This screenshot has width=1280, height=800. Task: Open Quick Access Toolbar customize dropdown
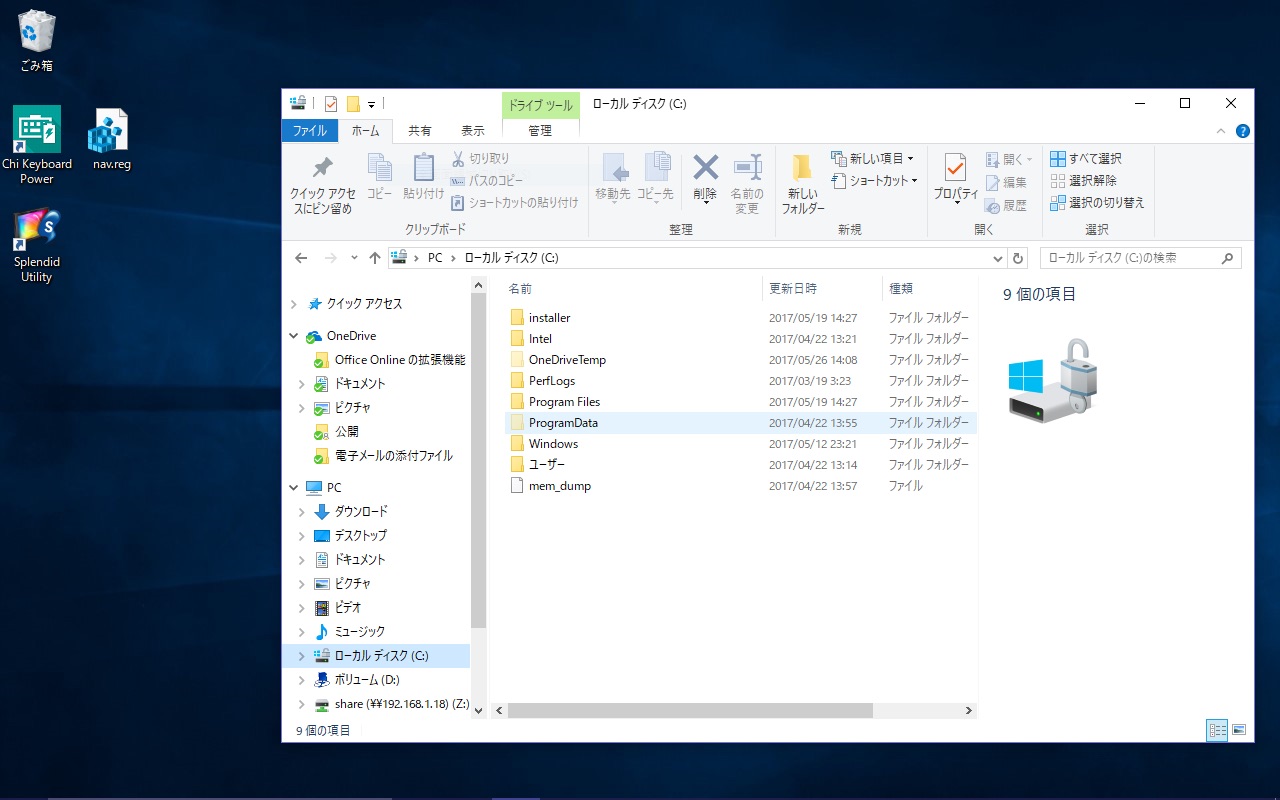[x=371, y=104]
